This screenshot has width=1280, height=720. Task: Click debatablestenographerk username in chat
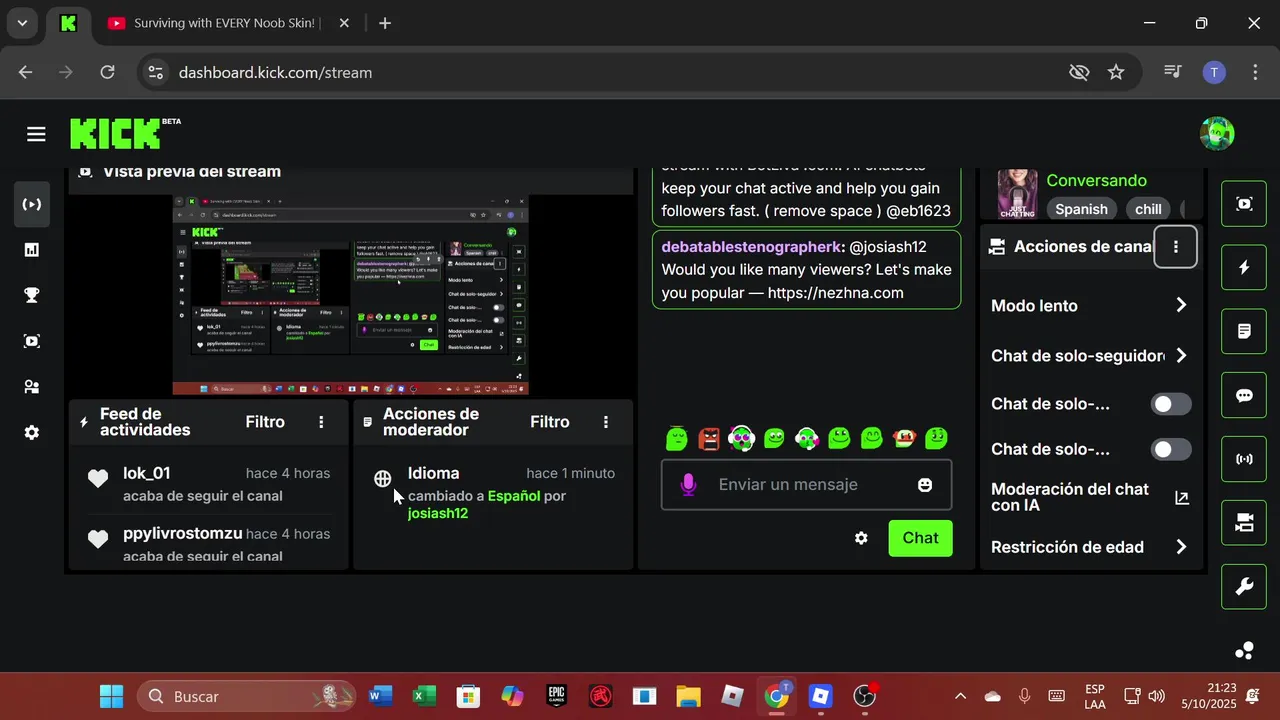751,246
